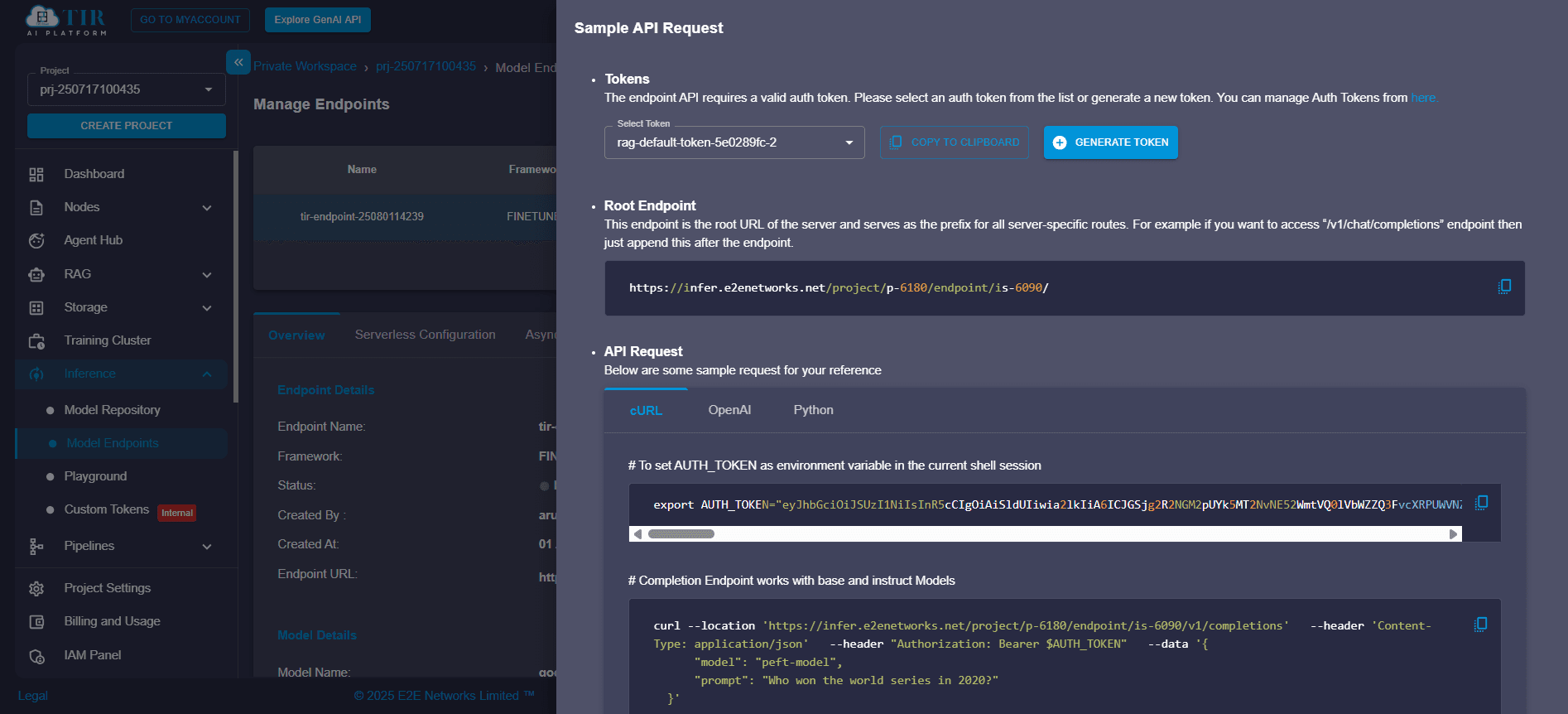The image size is (1568, 714).
Task: Click the Project Settings gear icon
Action: coord(36,588)
